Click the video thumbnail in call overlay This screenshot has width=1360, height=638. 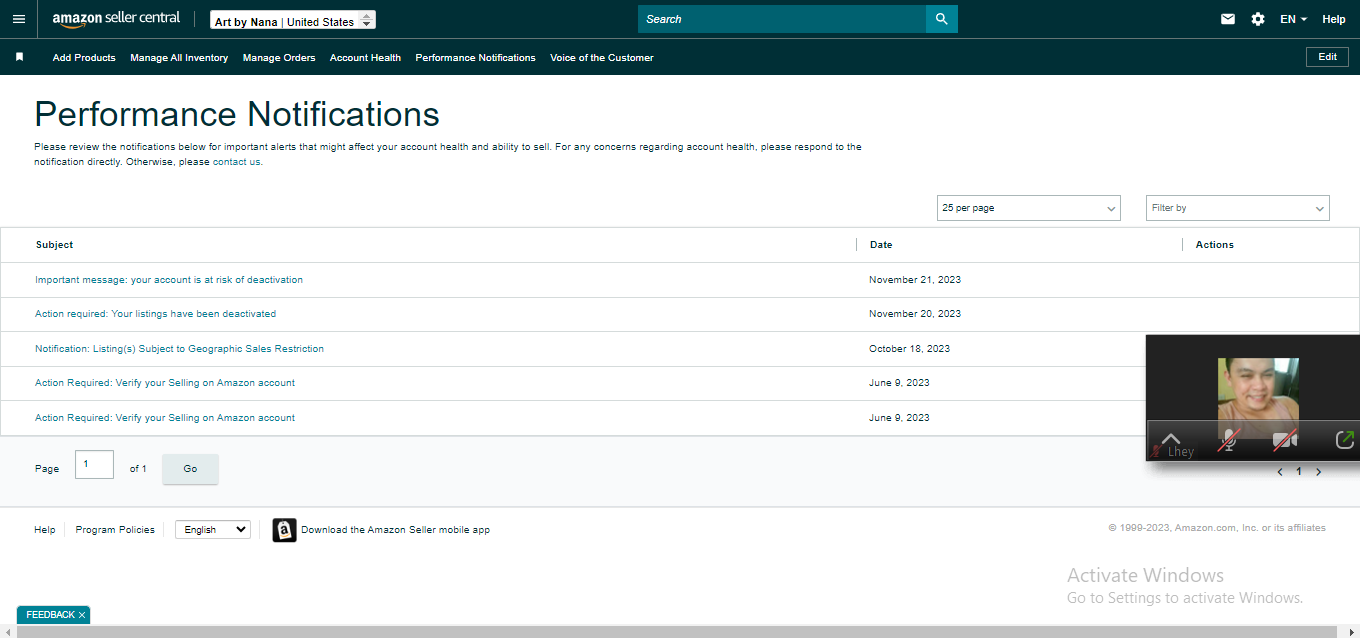[1258, 398]
